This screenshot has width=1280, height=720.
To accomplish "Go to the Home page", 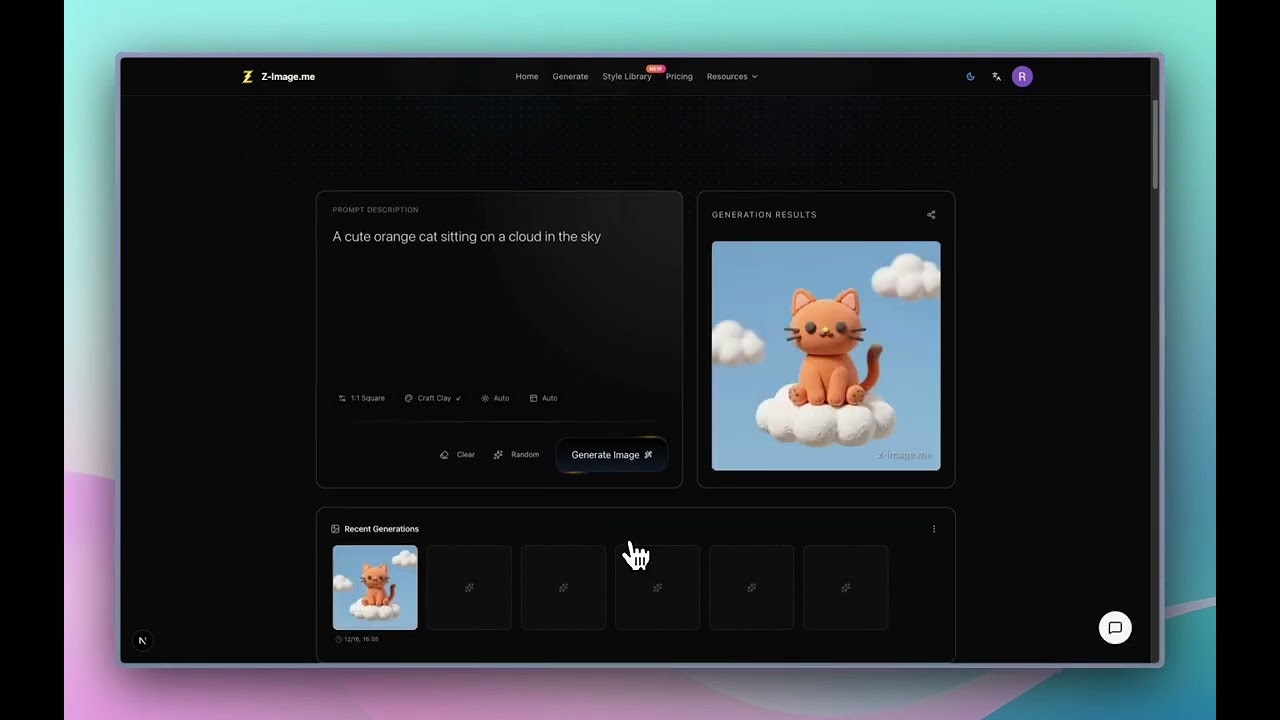I will [x=527, y=77].
